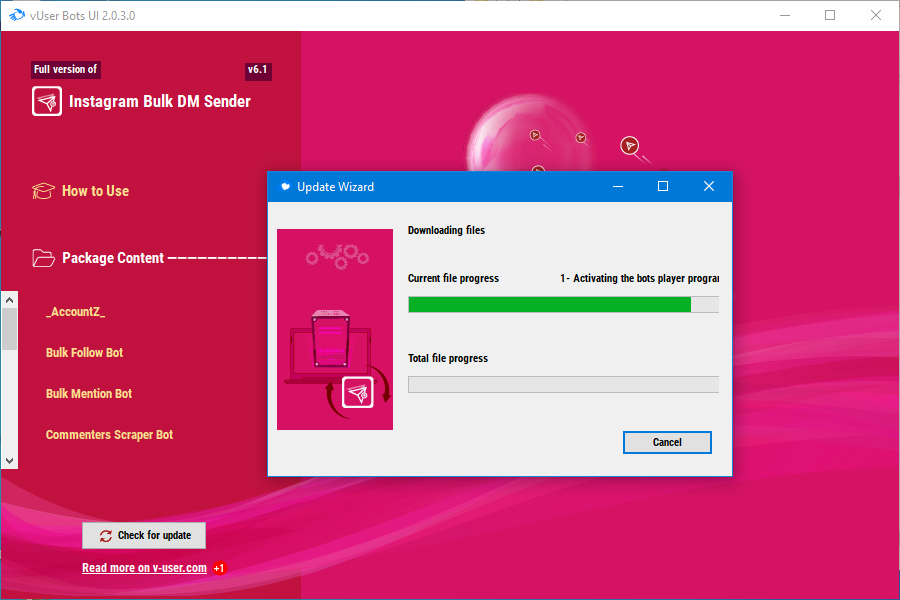The width and height of the screenshot is (900, 600).
Task: Click the package list scroll up arrow
Action: pos(9,300)
